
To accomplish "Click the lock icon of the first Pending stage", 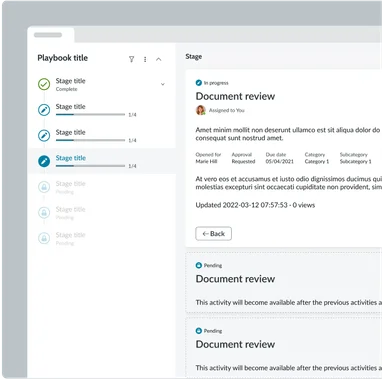I will [x=44, y=187].
